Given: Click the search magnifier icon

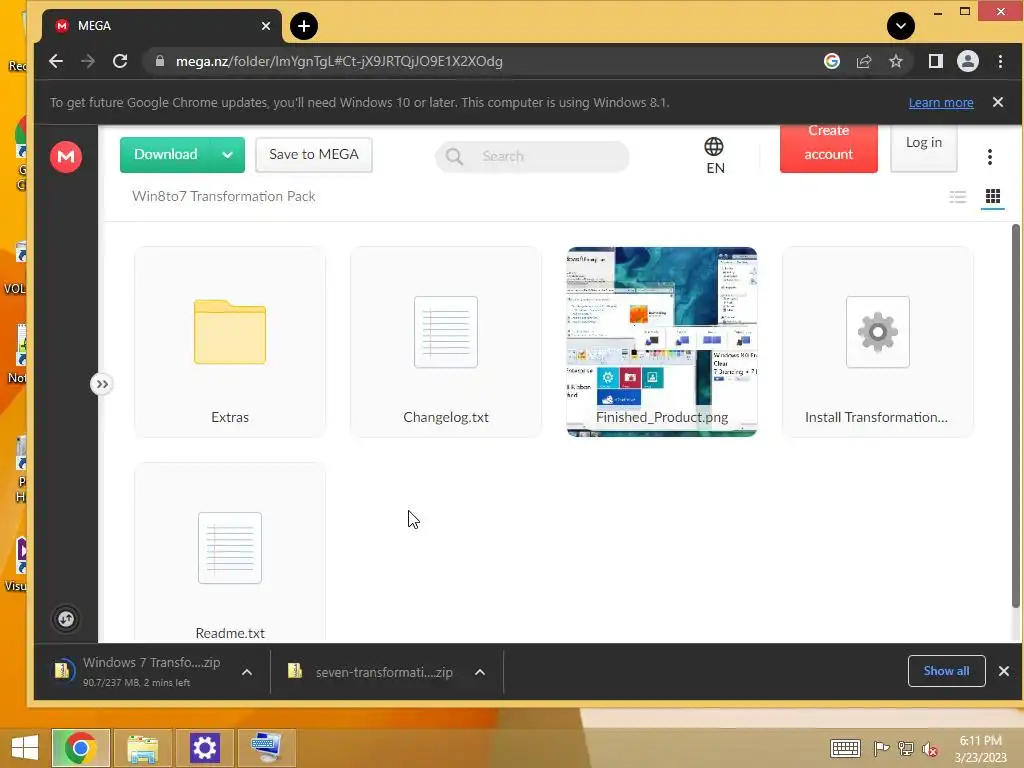Looking at the screenshot, I should [x=454, y=157].
